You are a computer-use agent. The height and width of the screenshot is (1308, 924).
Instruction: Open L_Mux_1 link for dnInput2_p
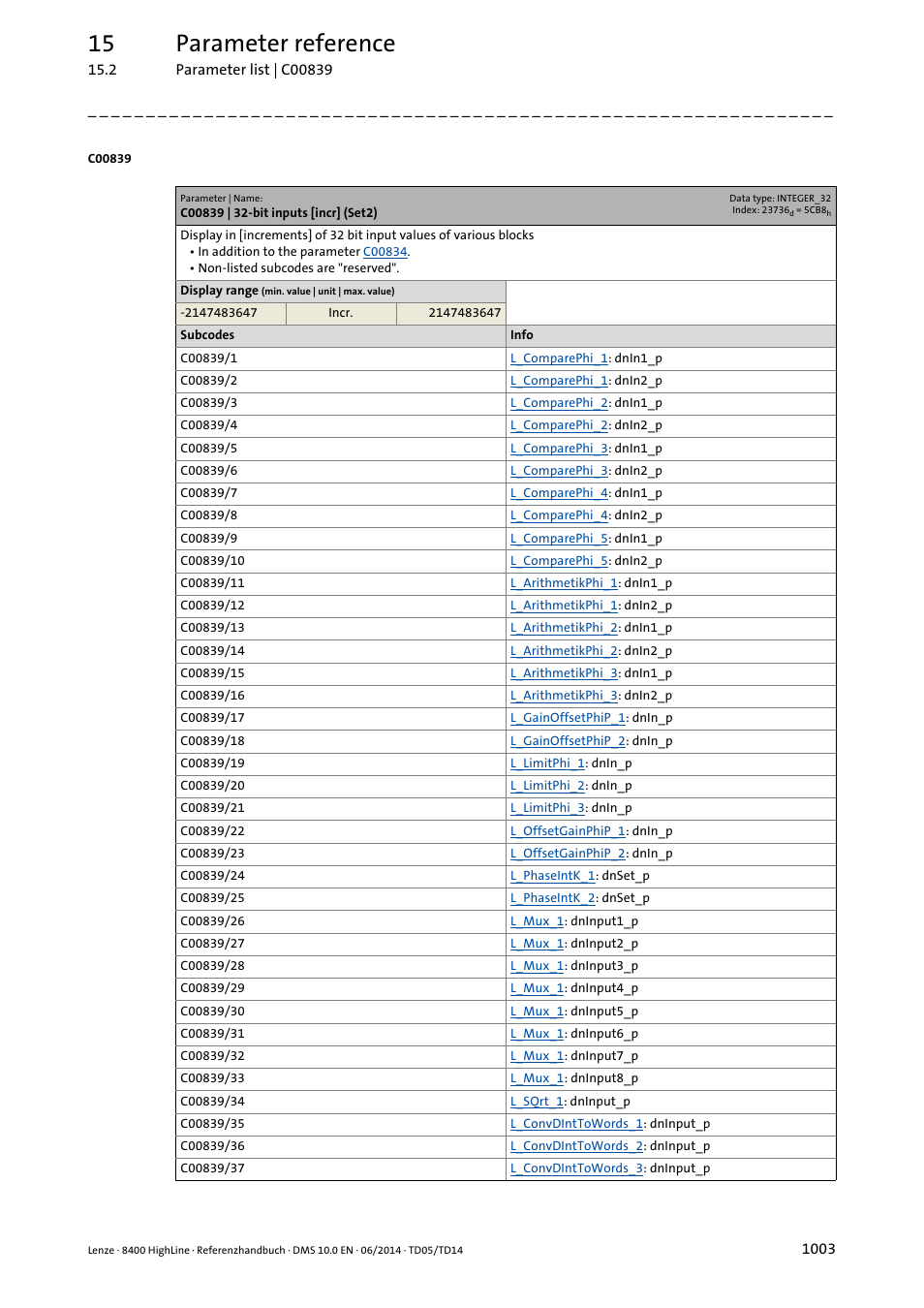coord(538,944)
